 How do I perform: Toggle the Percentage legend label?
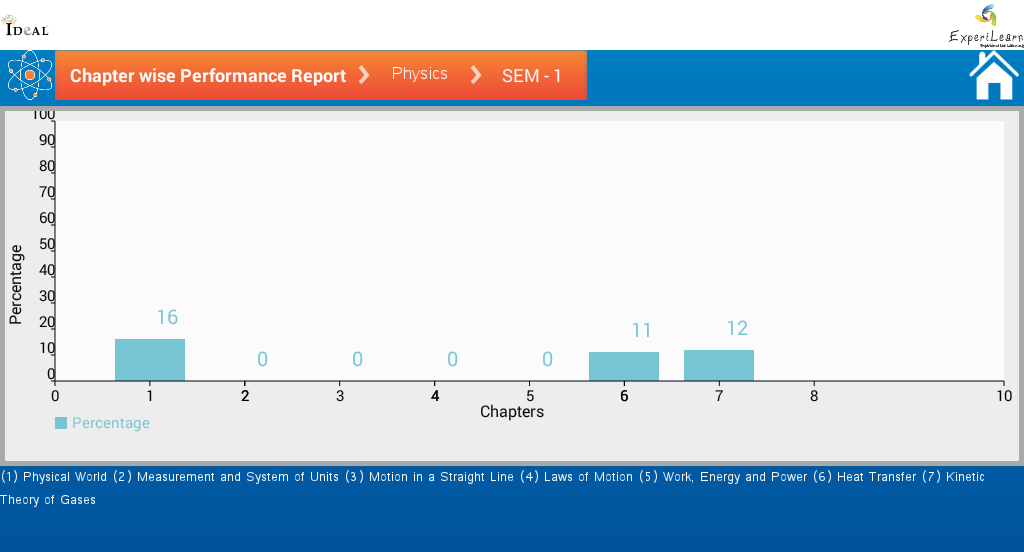click(x=111, y=423)
